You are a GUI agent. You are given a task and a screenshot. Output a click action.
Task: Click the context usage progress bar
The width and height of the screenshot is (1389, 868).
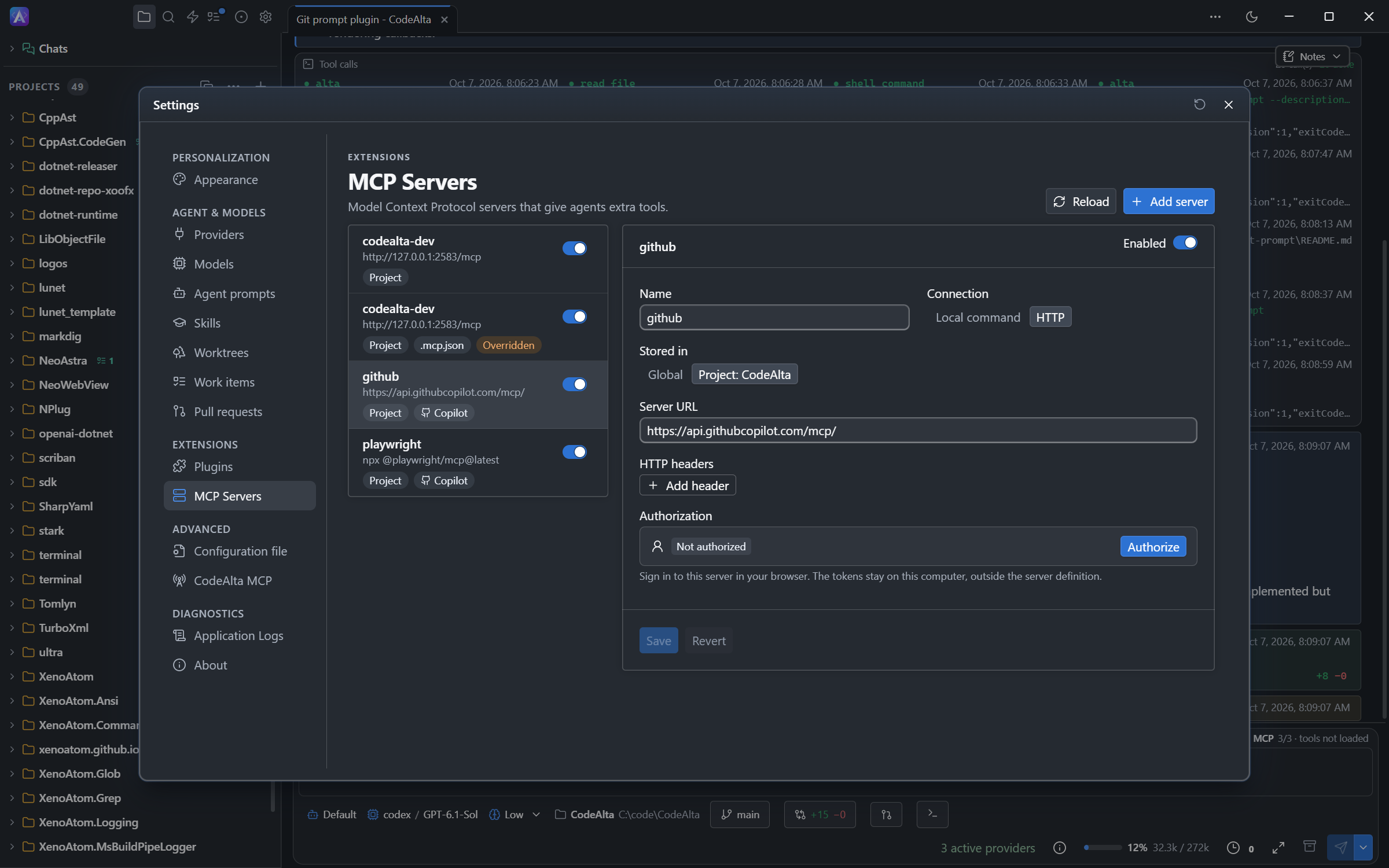coord(1102,848)
